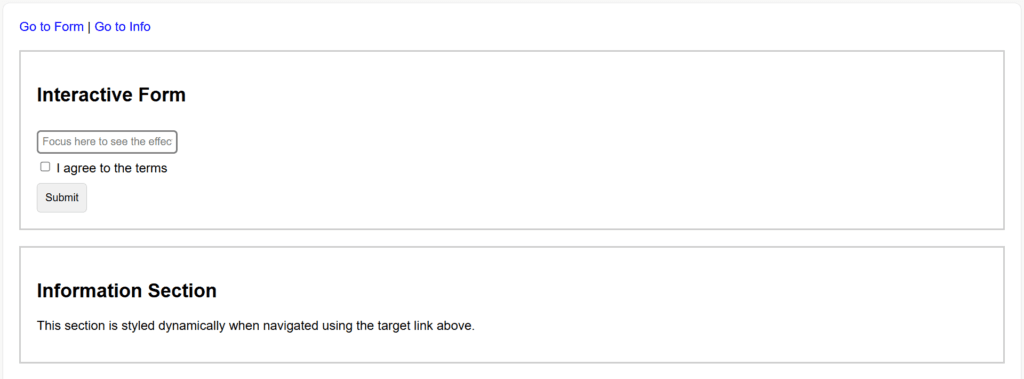The height and width of the screenshot is (379, 1024).
Task: Click the paragraph starting 'This section is styled'
Action: [x=255, y=325]
